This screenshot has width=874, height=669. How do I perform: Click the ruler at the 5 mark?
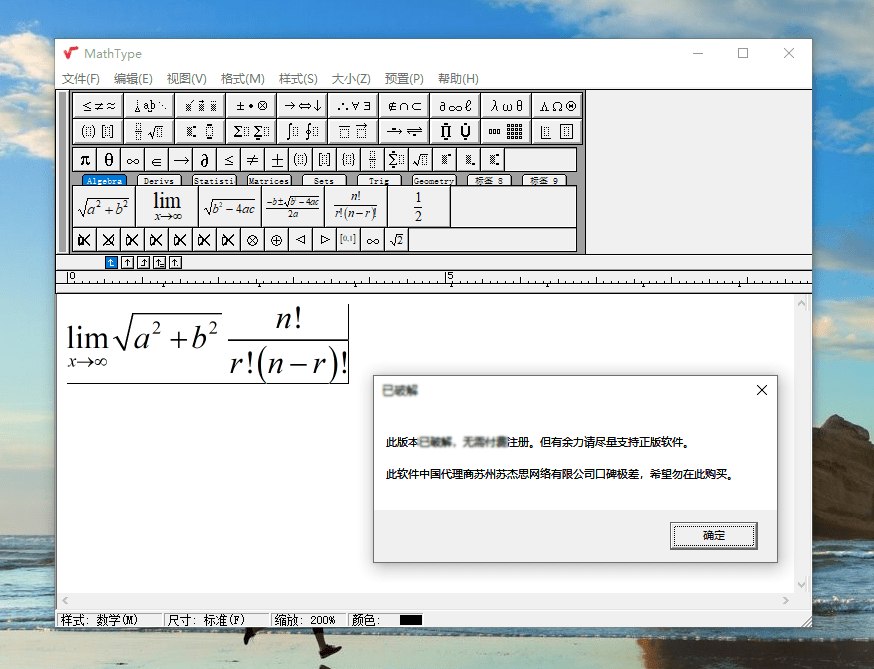(x=450, y=277)
